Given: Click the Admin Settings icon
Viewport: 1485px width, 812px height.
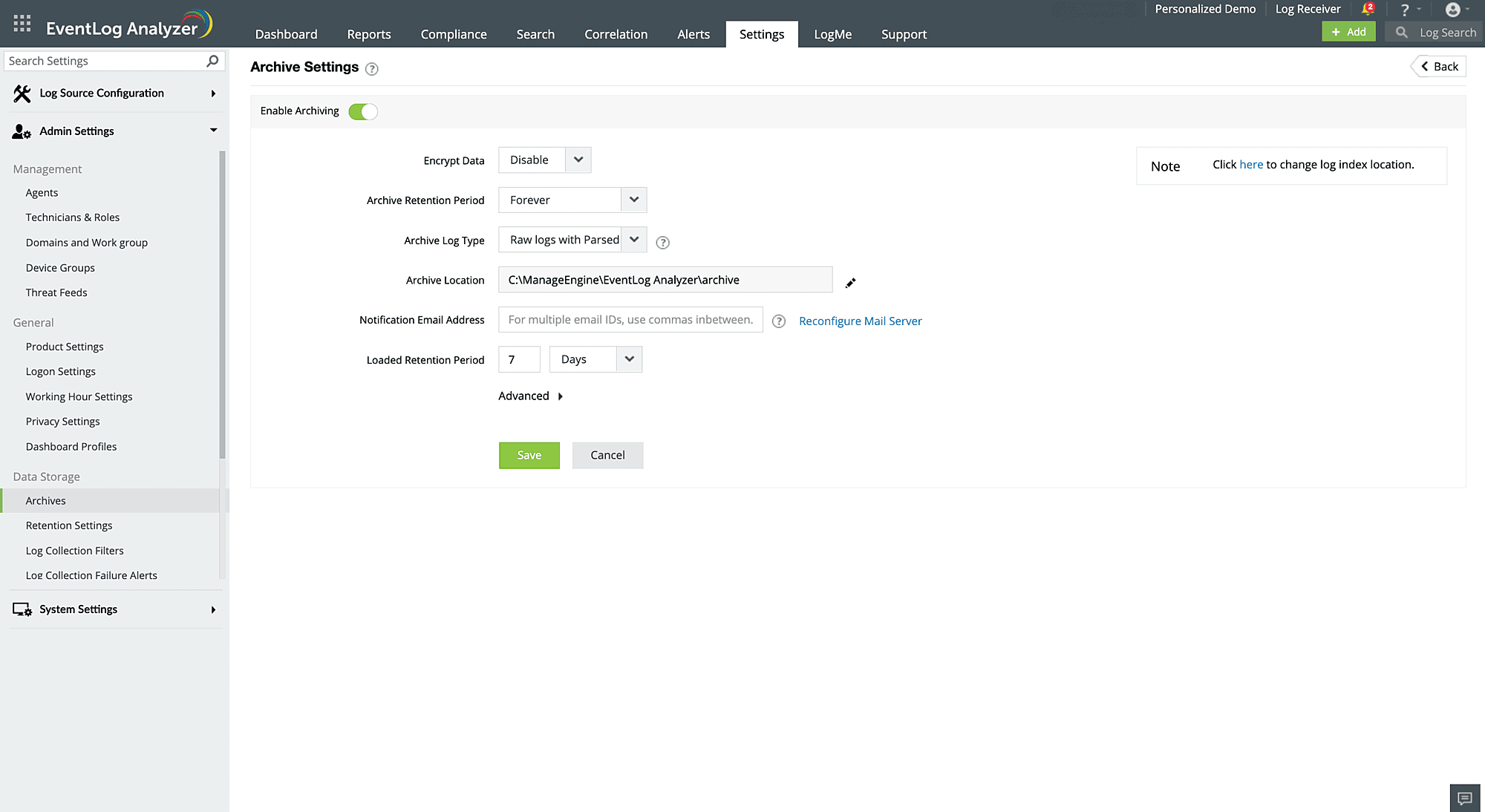Looking at the screenshot, I should pos(21,131).
